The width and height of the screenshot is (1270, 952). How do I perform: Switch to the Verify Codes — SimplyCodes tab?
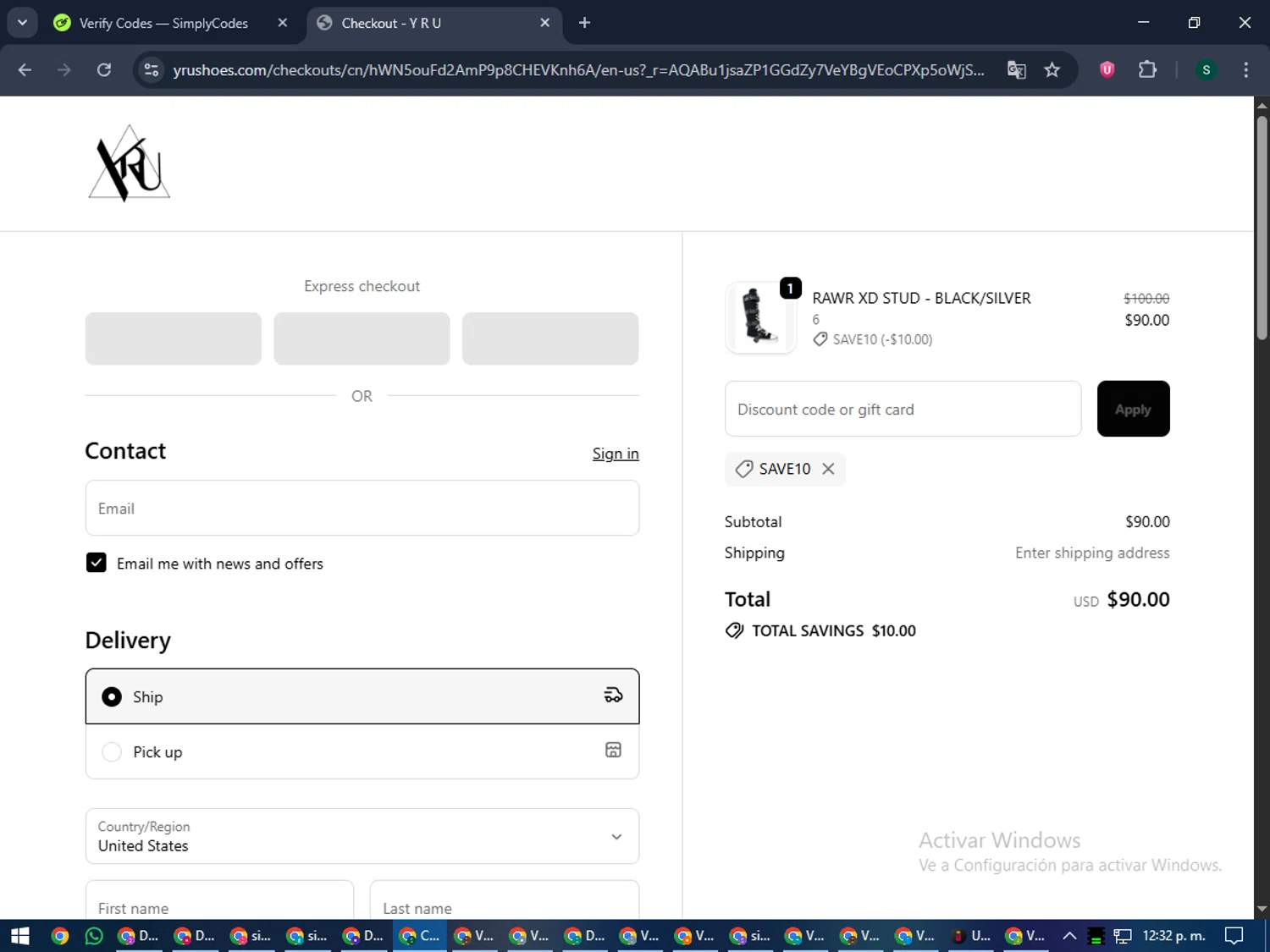163,23
